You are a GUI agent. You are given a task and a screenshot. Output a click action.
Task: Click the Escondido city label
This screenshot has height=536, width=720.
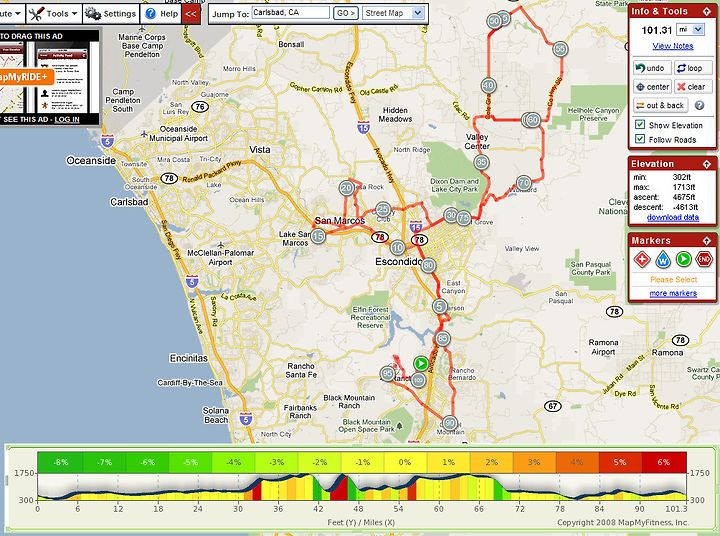pyautogui.click(x=398, y=262)
